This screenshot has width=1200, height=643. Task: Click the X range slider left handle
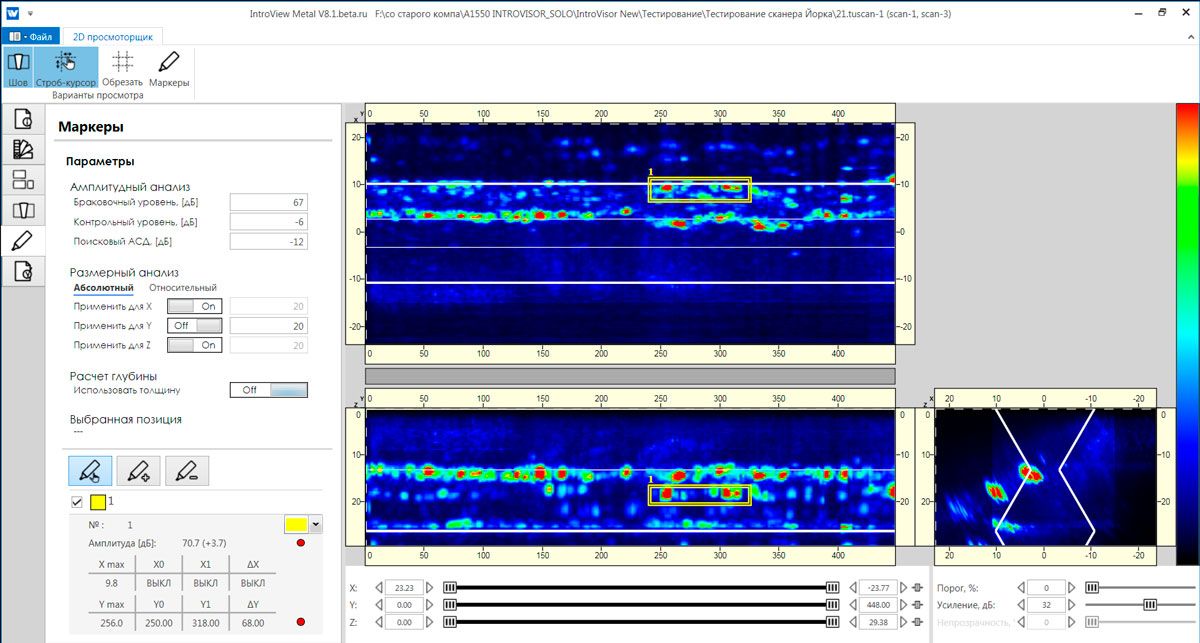(450, 588)
